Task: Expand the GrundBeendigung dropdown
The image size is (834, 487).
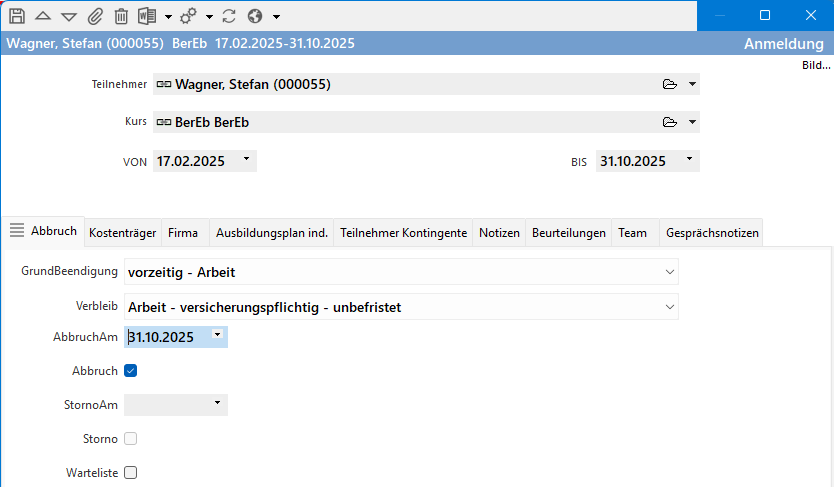Action: tap(669, 272)
